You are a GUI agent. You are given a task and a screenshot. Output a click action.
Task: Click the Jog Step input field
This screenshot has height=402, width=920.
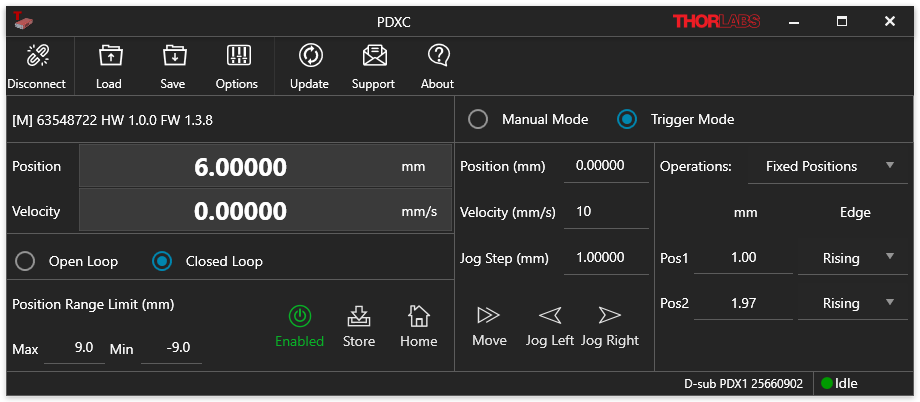coord(606,258)
